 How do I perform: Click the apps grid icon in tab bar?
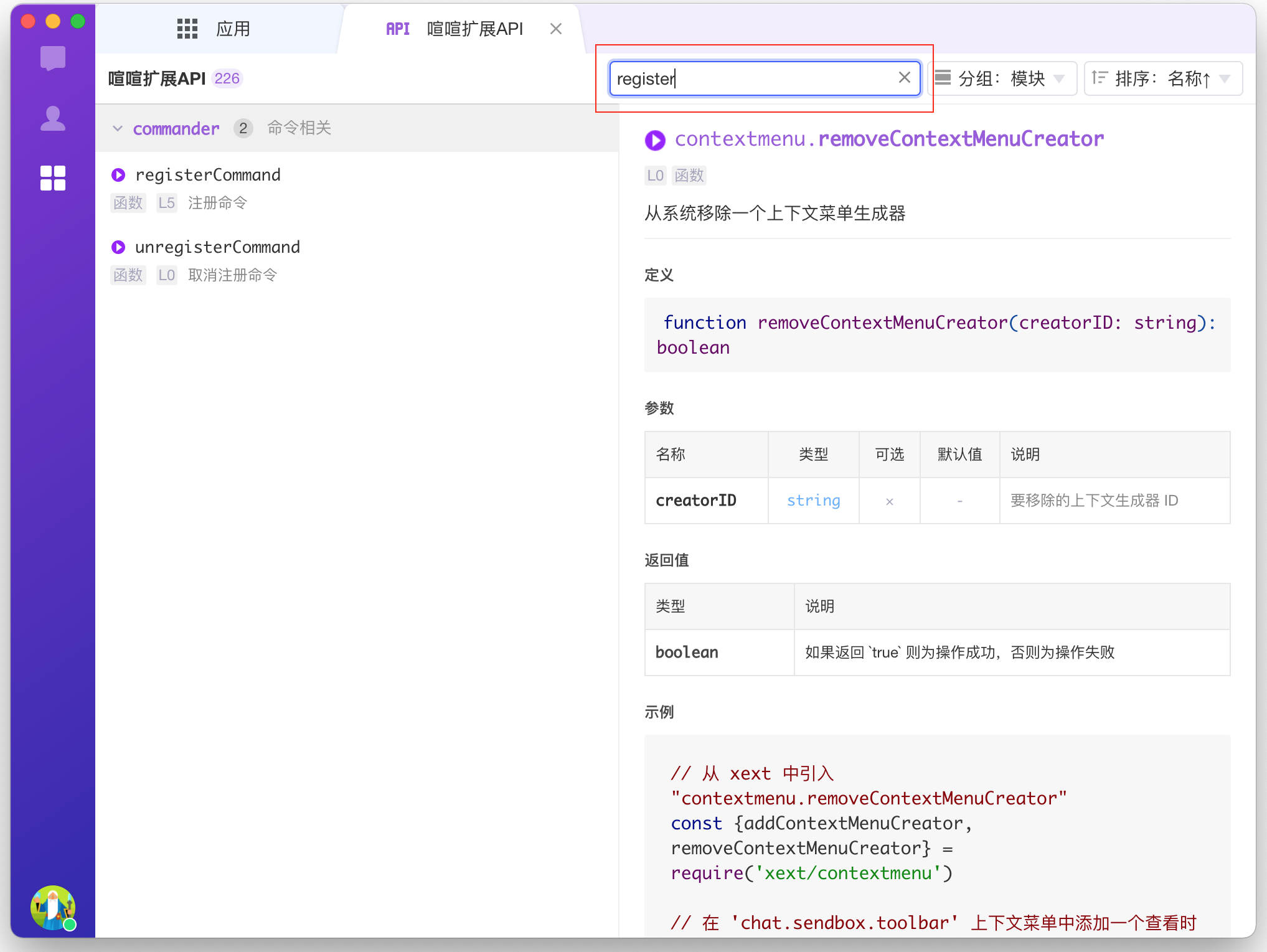(187, 29)
